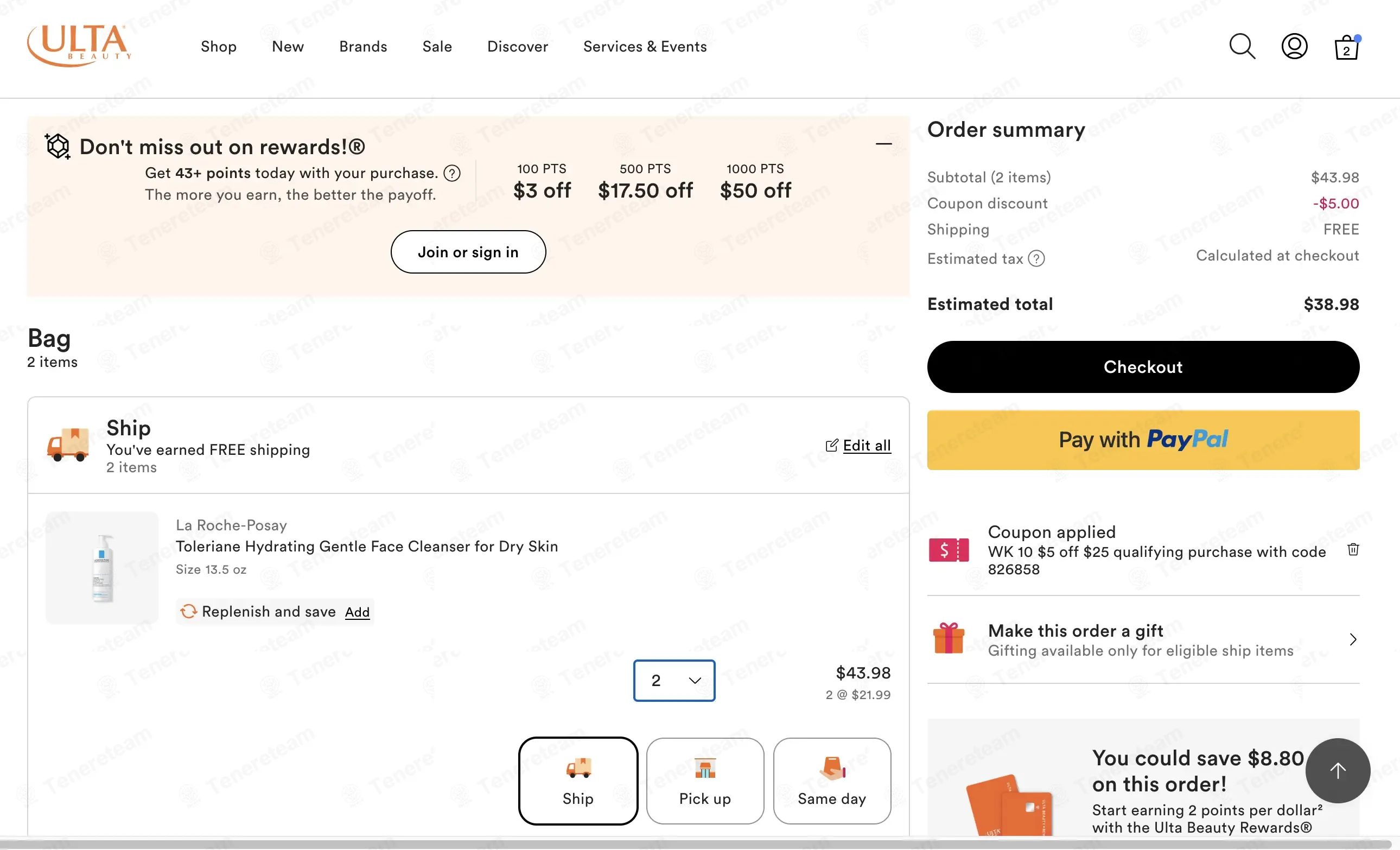Click the Join or sign in button
Screen dimensions: 1400x850
[x=468, y=252]
